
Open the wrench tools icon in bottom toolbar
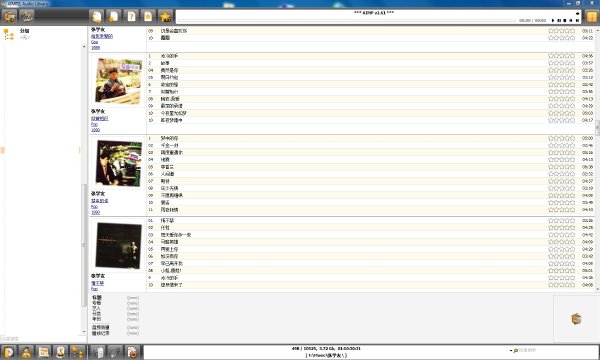[115, 352]
